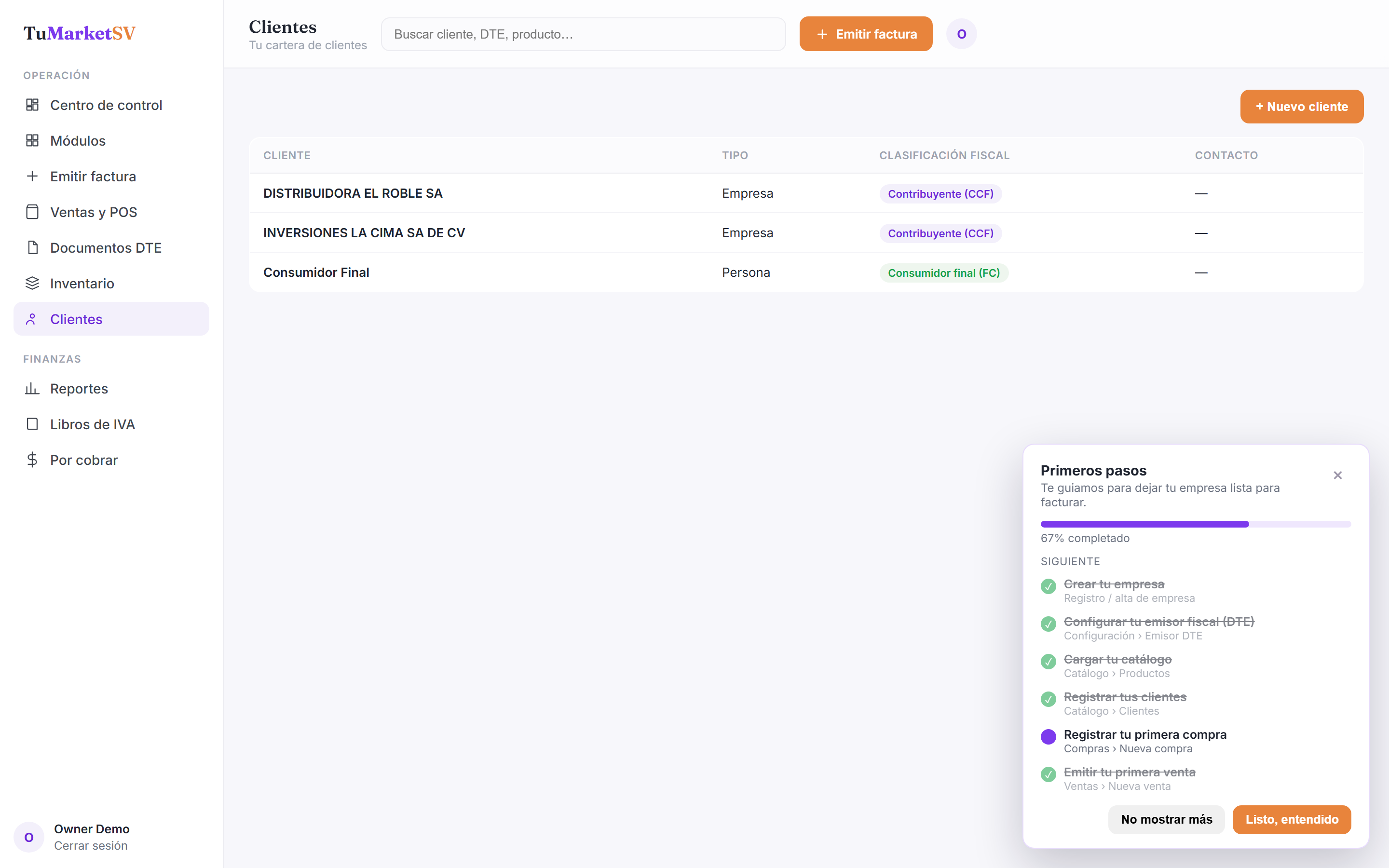
Task: Click the TIPO column header
Action: [x=735, y=156]
